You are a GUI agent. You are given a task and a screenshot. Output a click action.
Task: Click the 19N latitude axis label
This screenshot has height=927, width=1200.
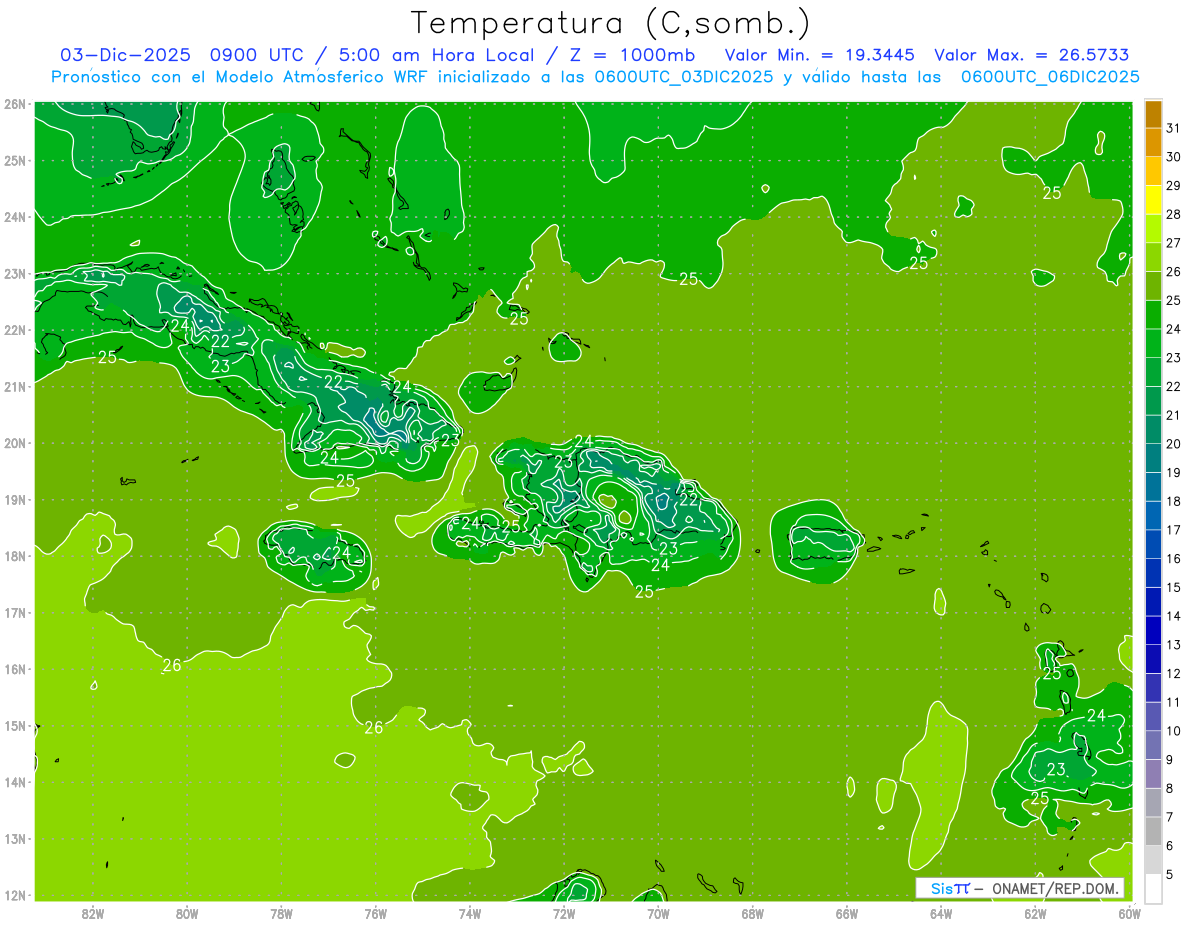14,499
